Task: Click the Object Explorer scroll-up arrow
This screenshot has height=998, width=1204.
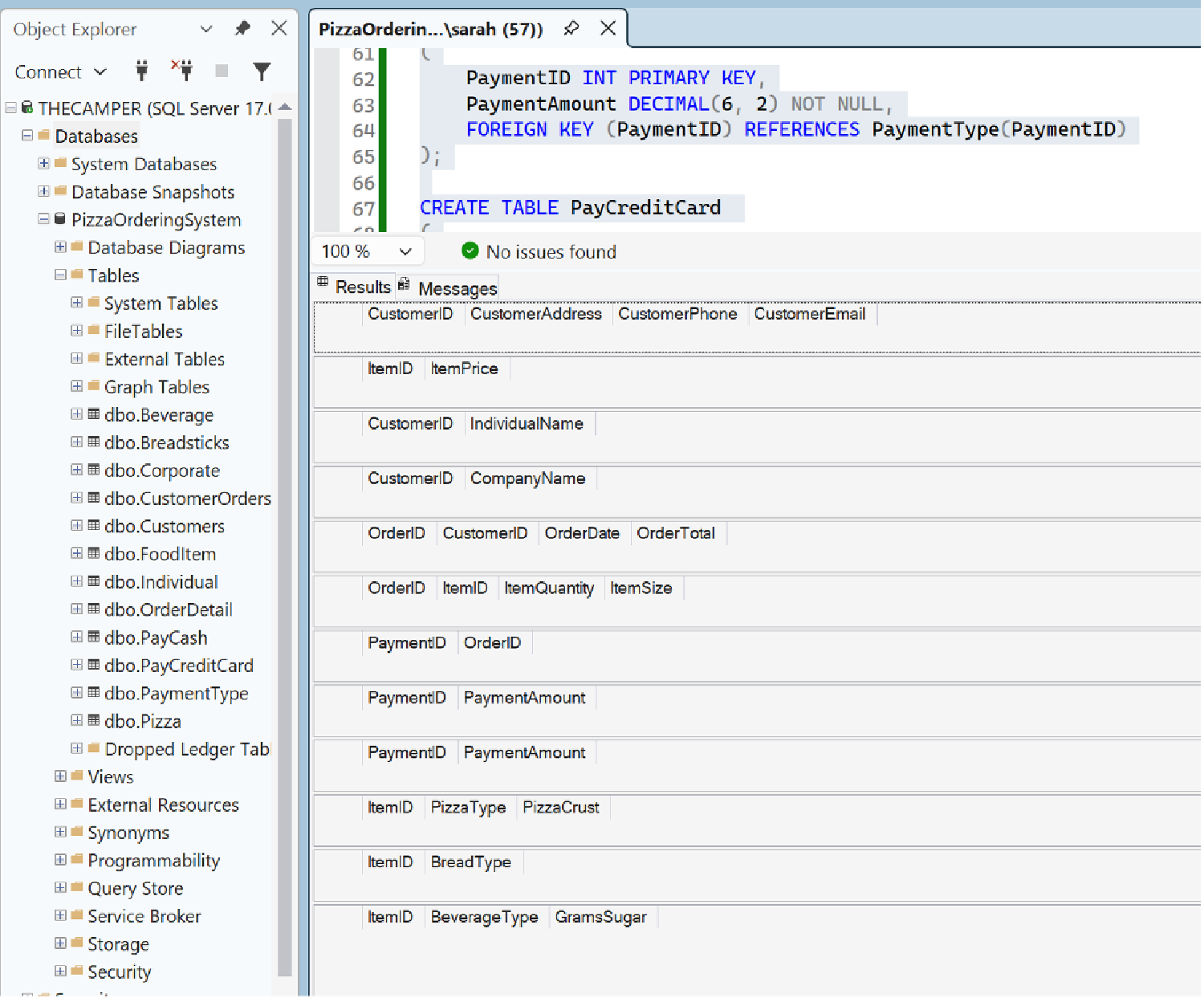Action: 285,108
